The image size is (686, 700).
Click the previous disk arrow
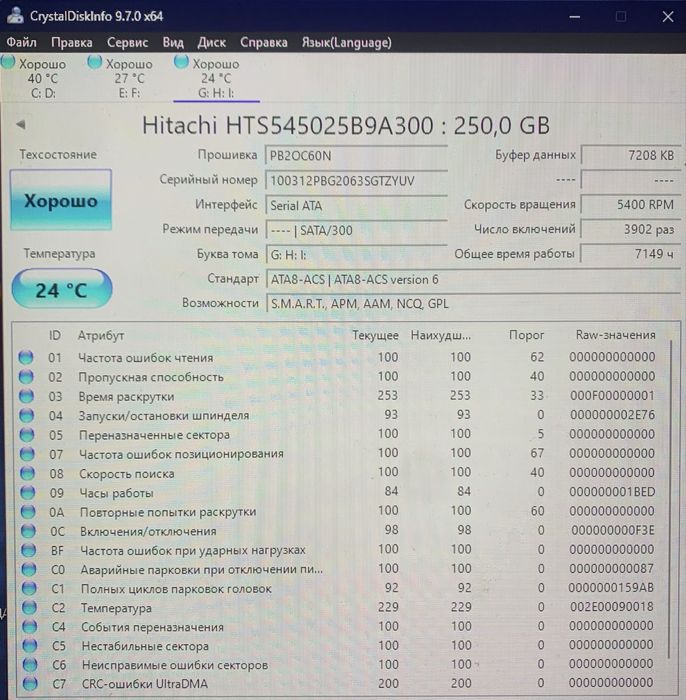pyautogui.click(x=21, y=125)
